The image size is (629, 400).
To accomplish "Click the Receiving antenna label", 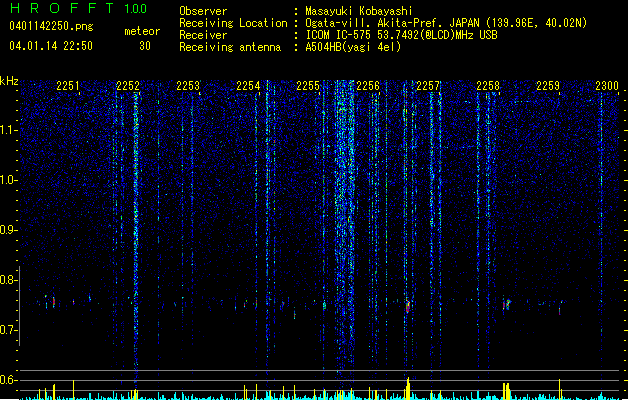I will tap(230, 47).
